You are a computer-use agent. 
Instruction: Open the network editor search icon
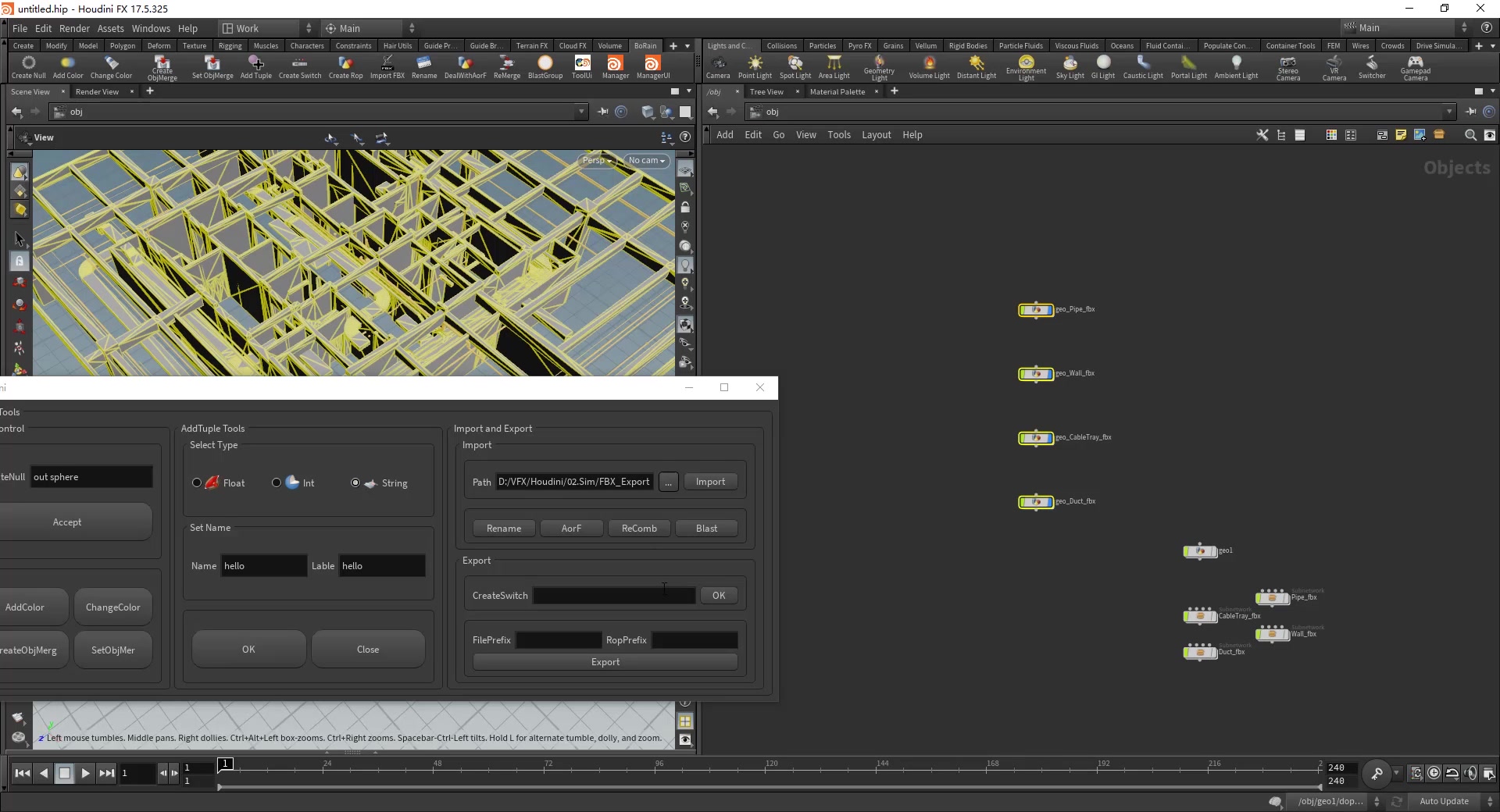click(1470, 135)
